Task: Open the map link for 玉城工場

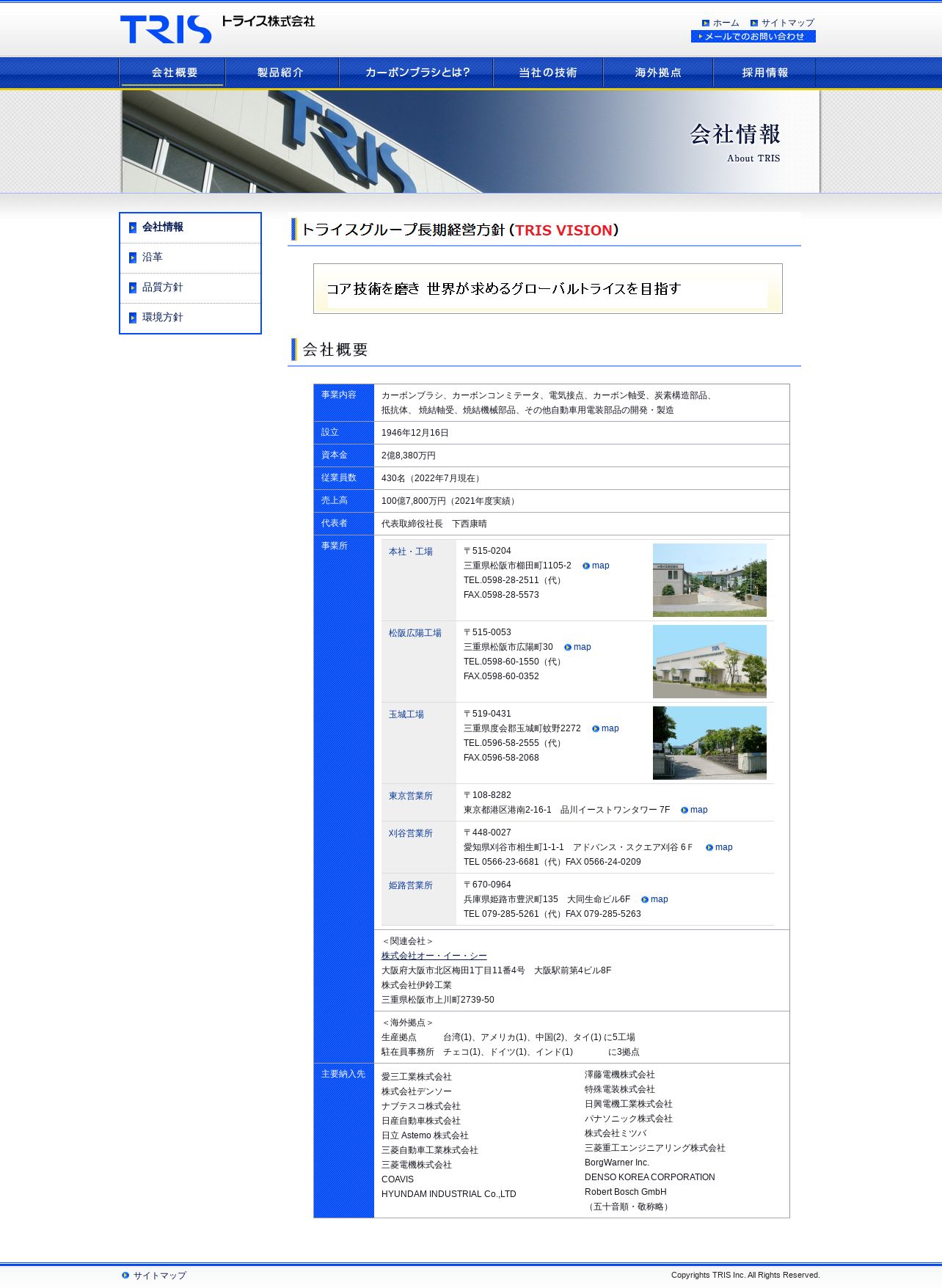Action: (x=610, y=729)
